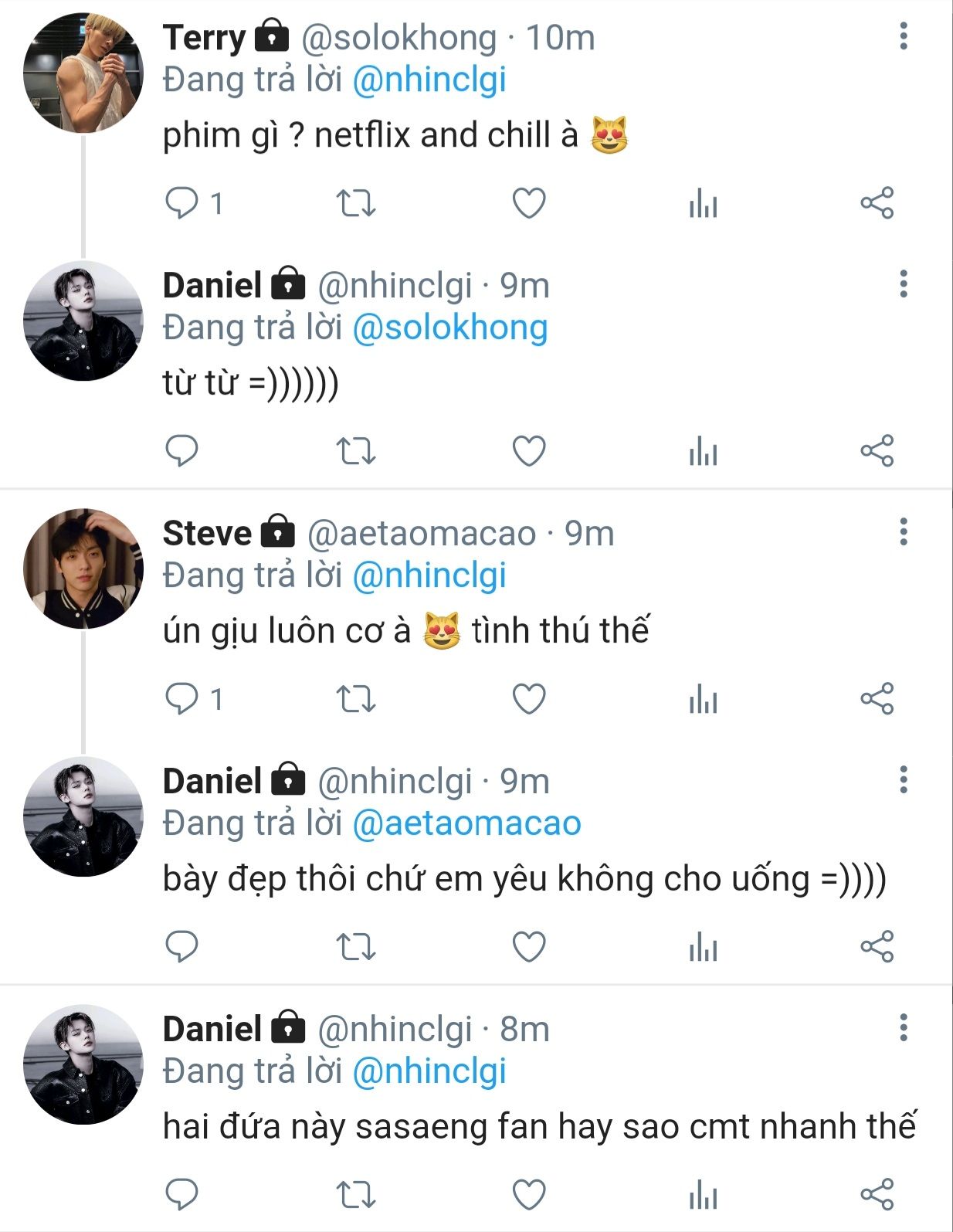Share Daniel's "bày đẹp thôi" tweet
953x1232 pixels.
(877, 947)
